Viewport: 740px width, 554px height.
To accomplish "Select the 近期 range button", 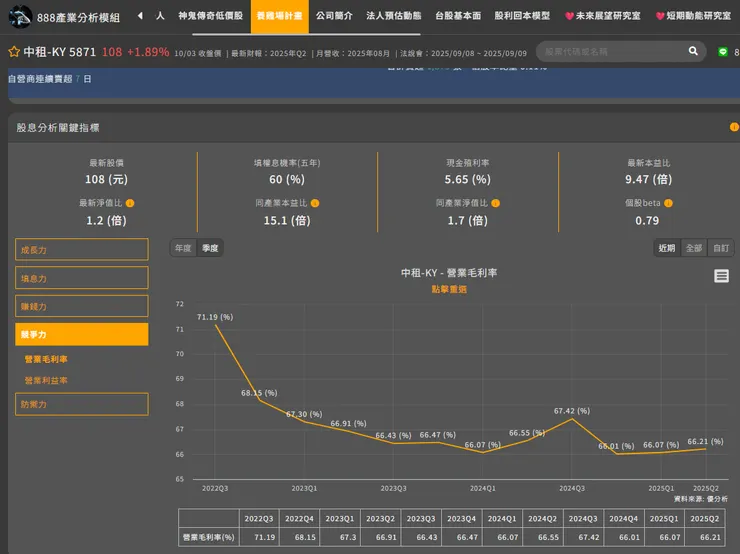I will [x=667, y=248].
